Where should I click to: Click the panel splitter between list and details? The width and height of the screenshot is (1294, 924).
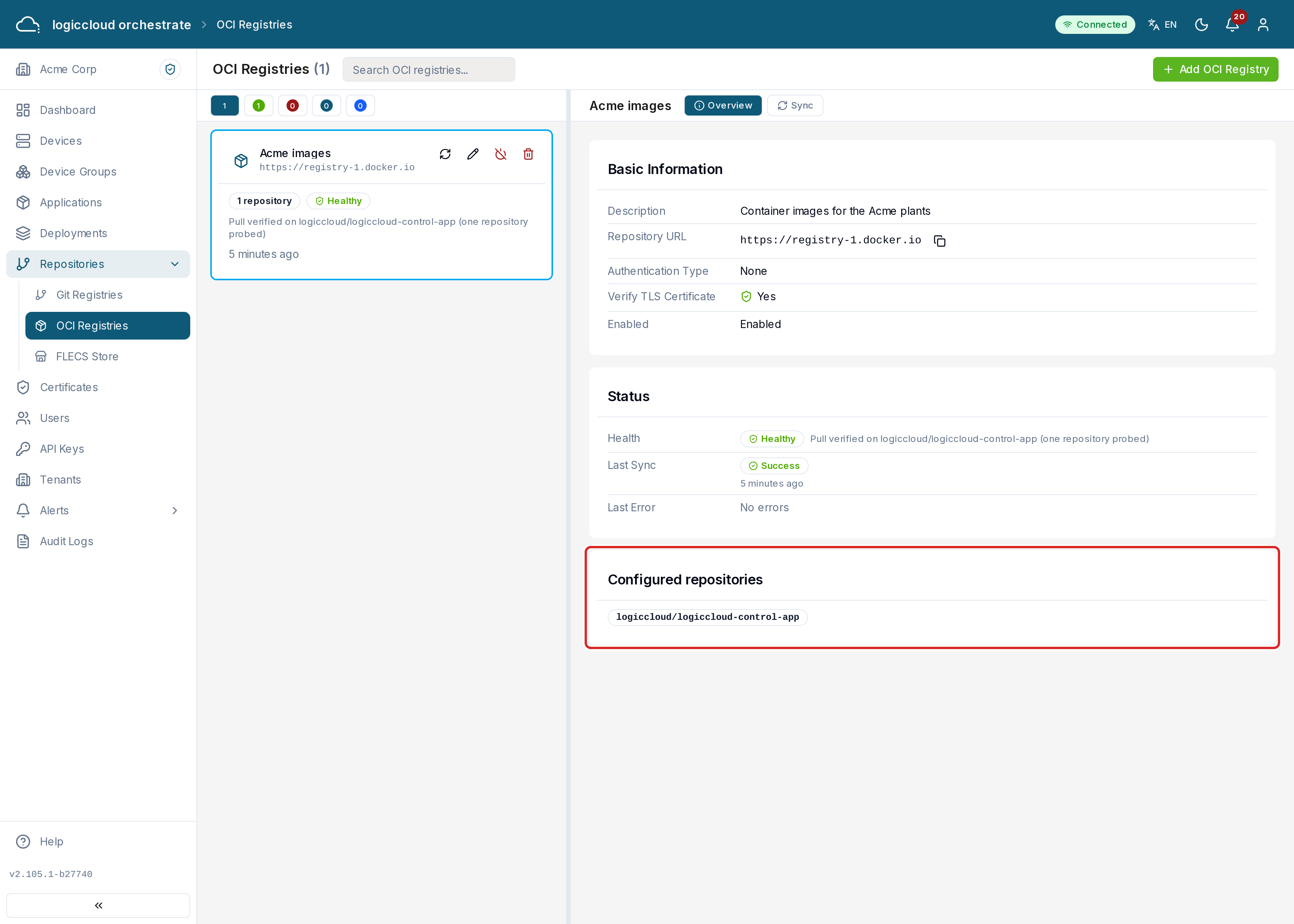(x=568, y=506)
